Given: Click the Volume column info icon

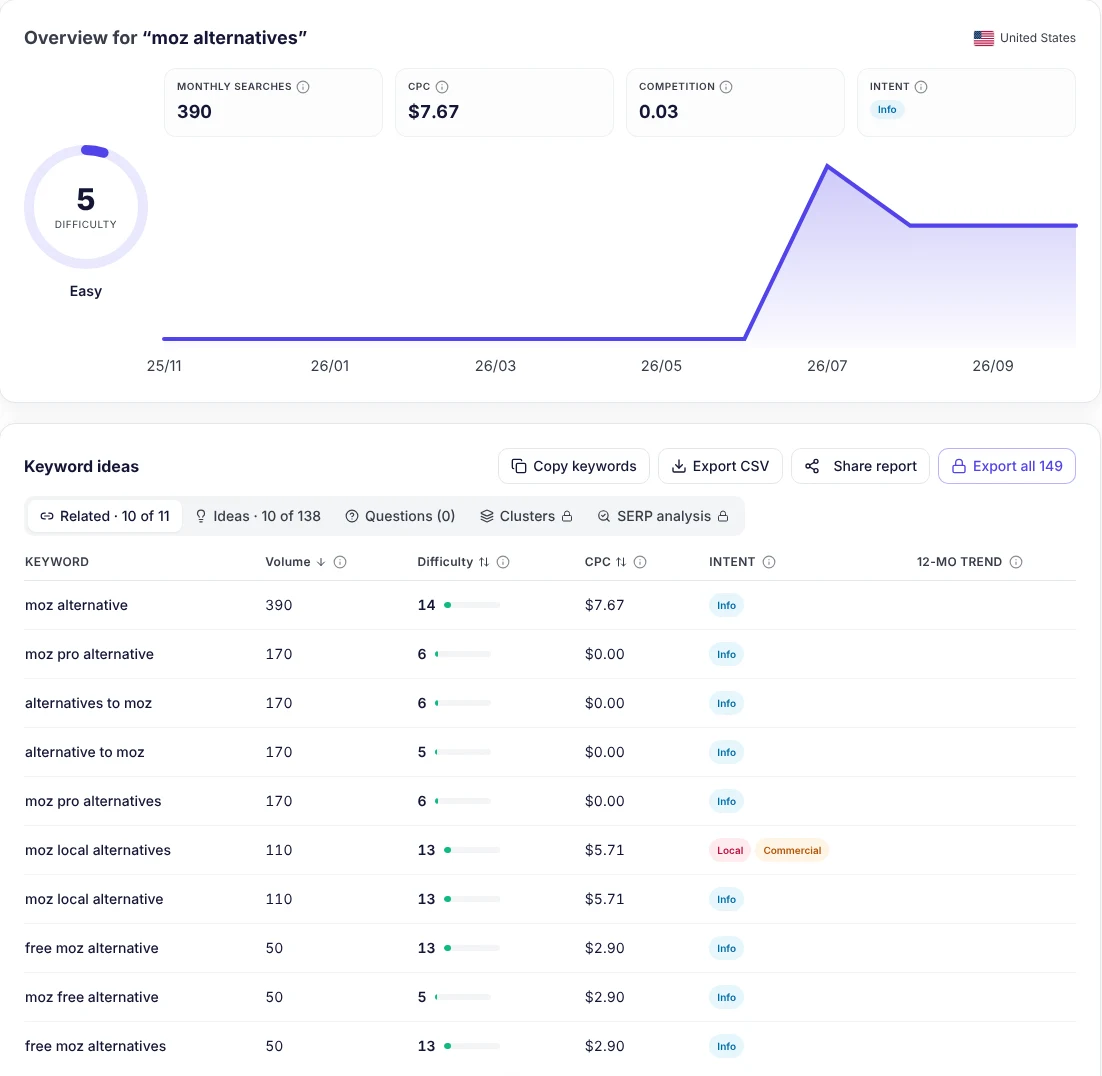Looking at the screenshot, I should coord(339,562).
